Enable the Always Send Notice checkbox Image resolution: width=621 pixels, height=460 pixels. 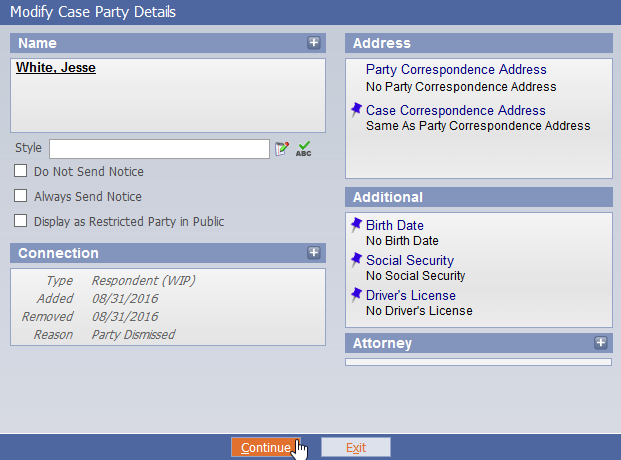21,196
